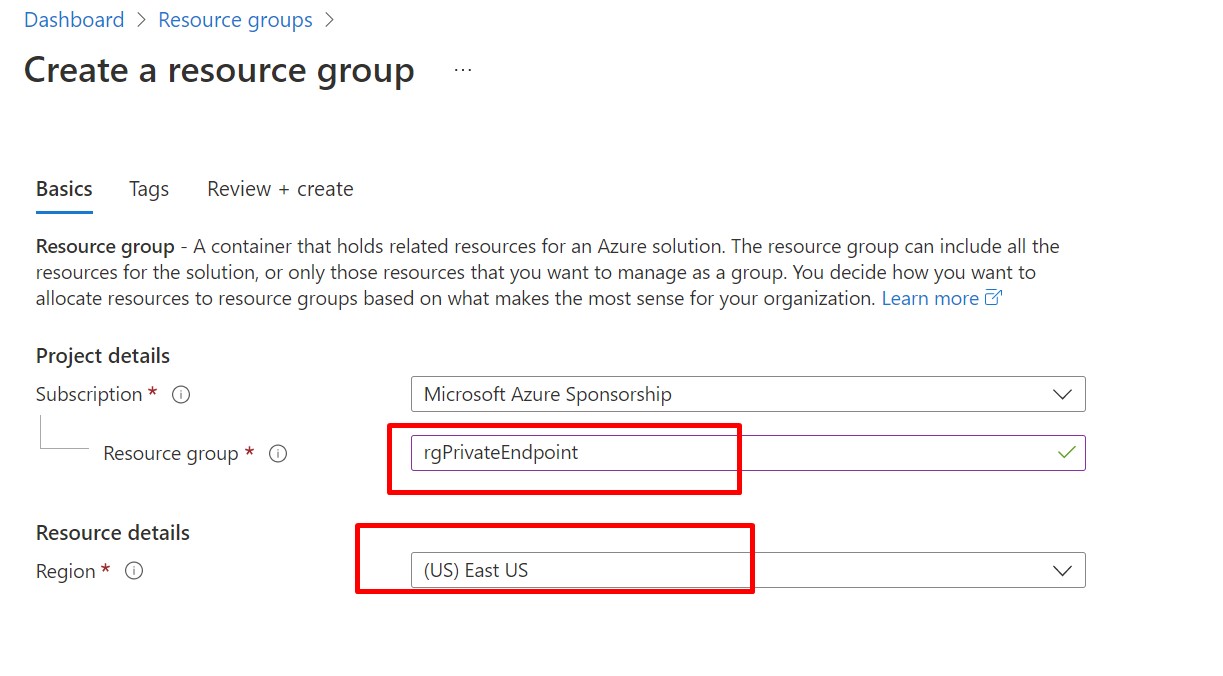Image resolution: width=1223 pixels, height=676 pixels.
Task: Click the Region field label
Action: tap(65, 572)
